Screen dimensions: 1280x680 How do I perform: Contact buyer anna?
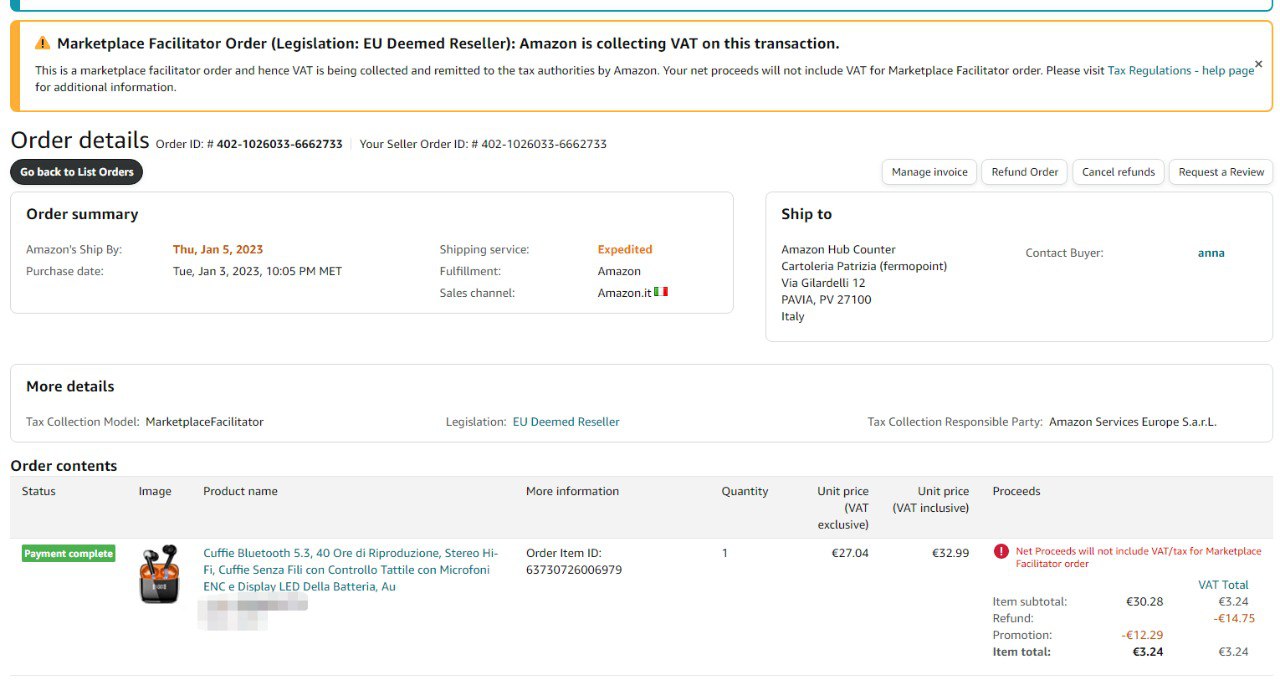pyautogui.click(x=1211, y=253)
